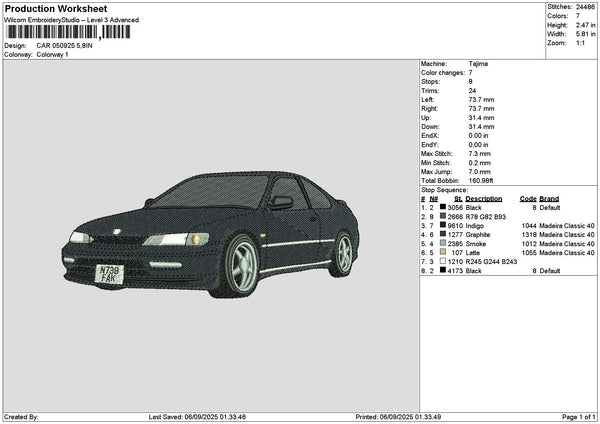Click thread code '1318' for Graphite
Viewport: 600px width, 424px height.
(x=529, y=235)
